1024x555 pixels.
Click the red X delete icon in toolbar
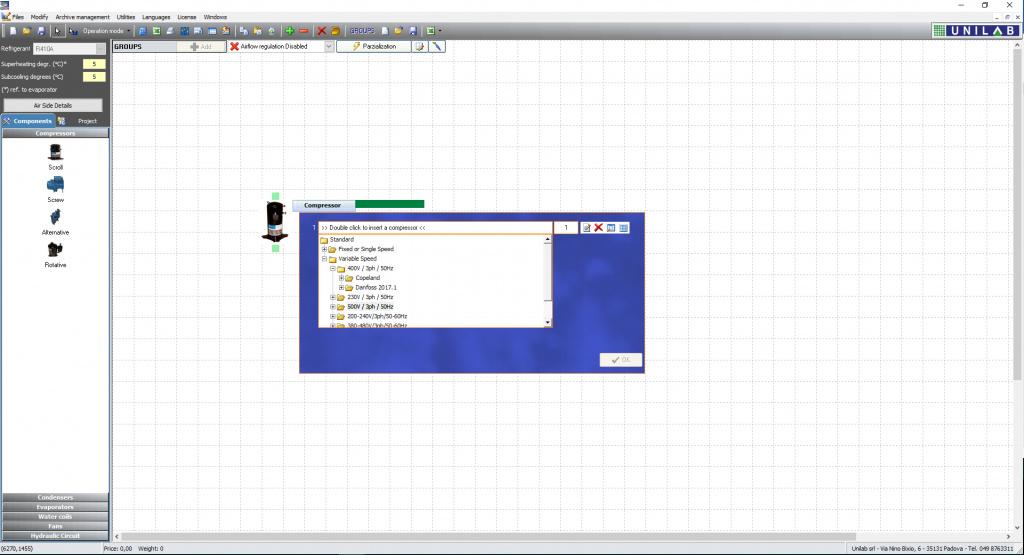pyautogui.click(x=321, y=31)
